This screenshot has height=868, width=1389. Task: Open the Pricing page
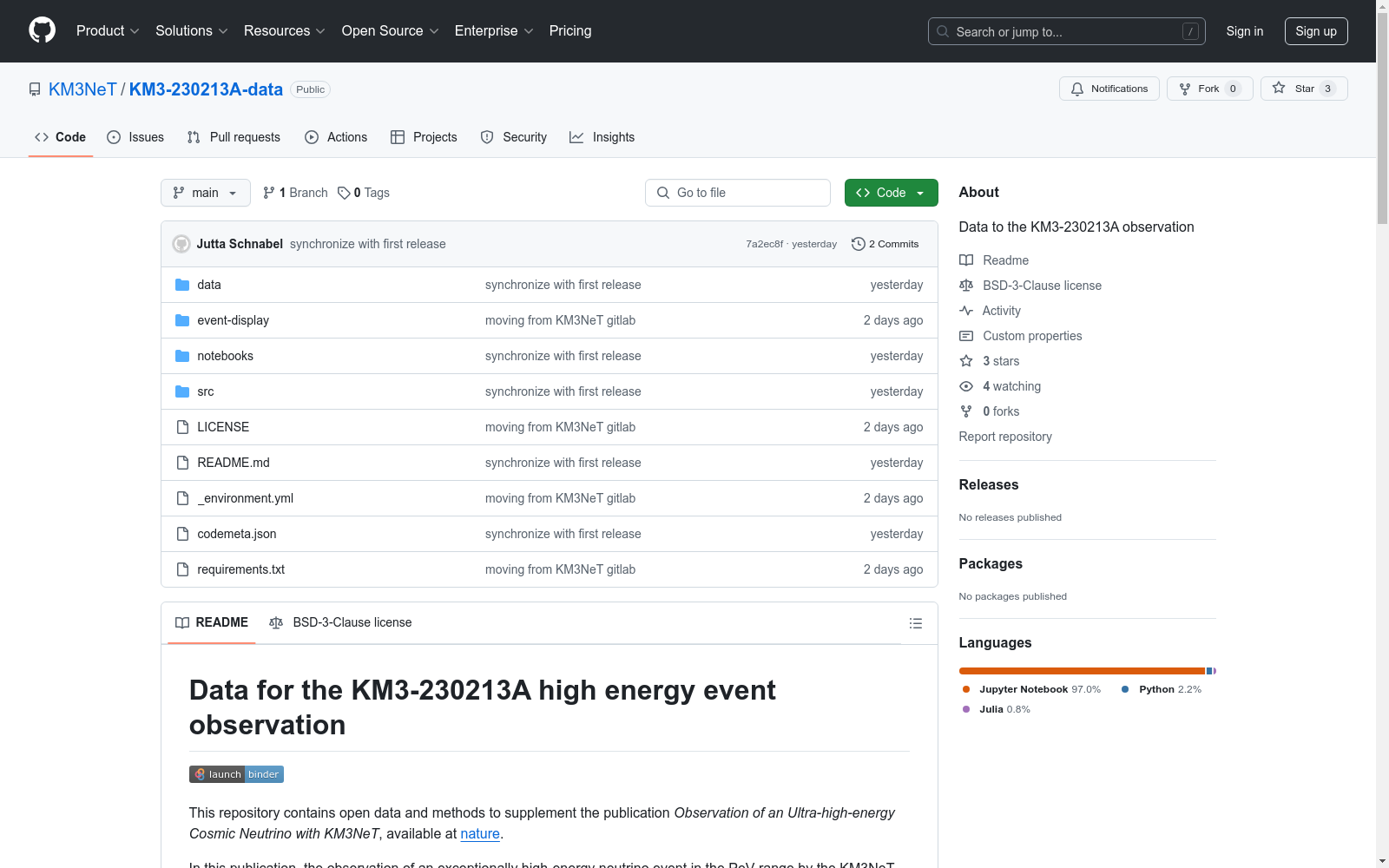click(570, 30)
